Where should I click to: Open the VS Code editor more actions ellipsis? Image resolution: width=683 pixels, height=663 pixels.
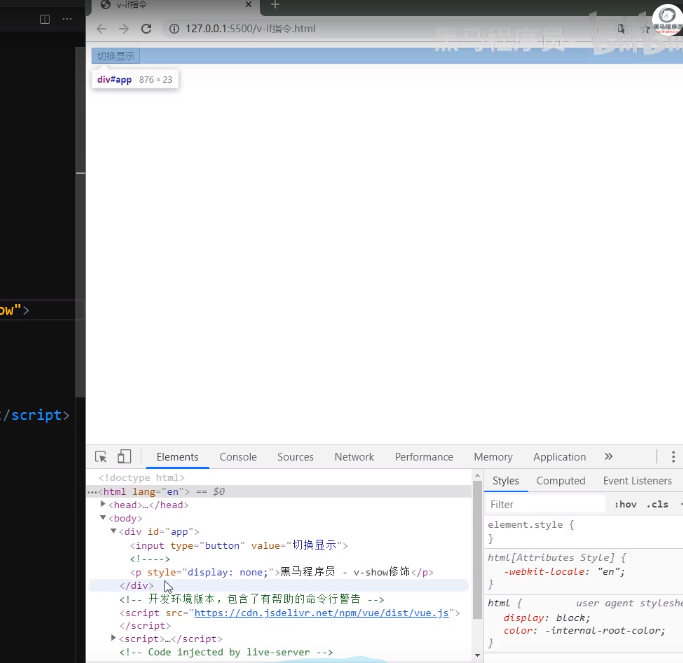point(67,19)
